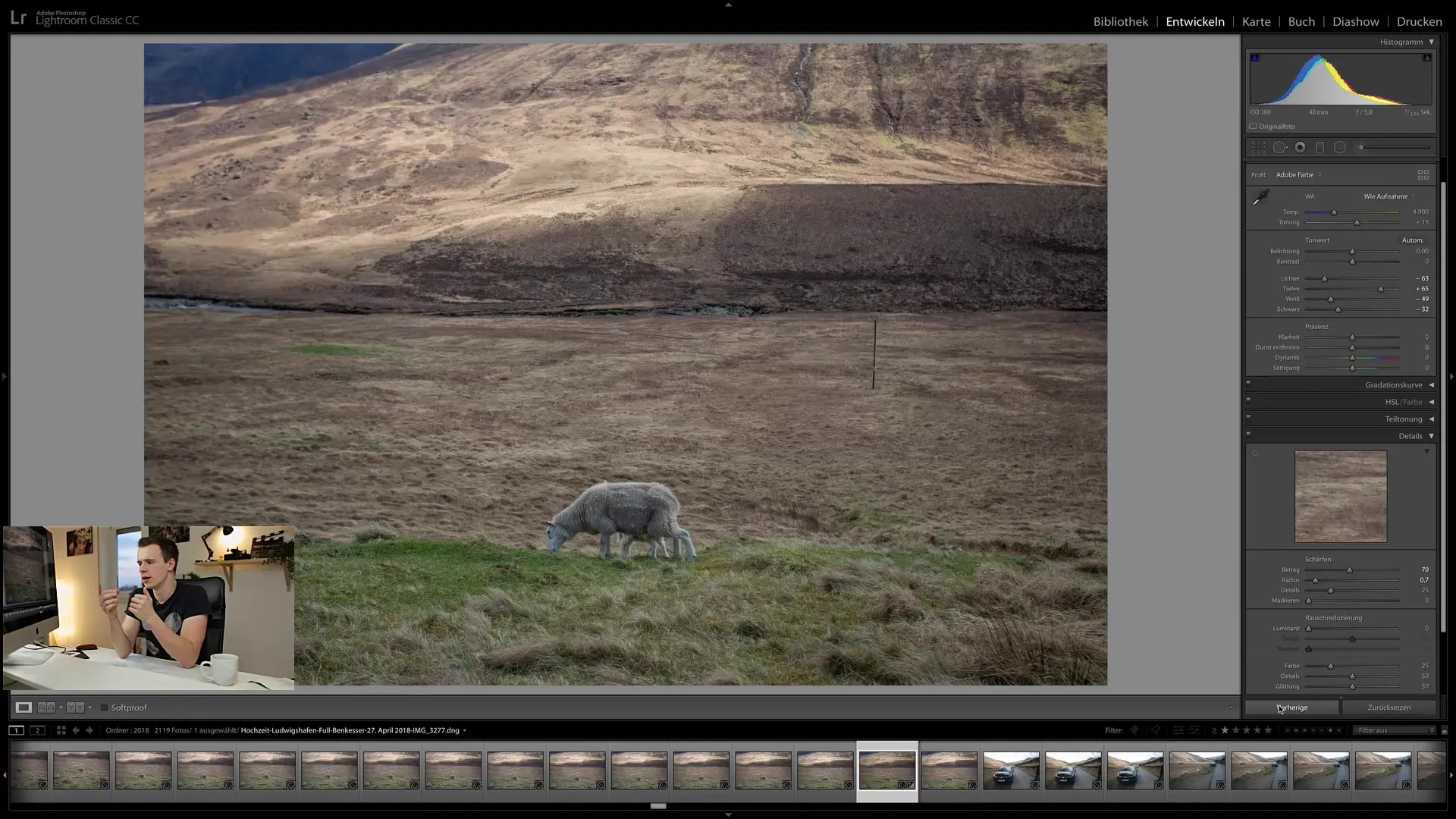Open the Wie Aufnahme white balance dropdown
Viewport: 1456px width, 819px height.
click(1389, 196)
